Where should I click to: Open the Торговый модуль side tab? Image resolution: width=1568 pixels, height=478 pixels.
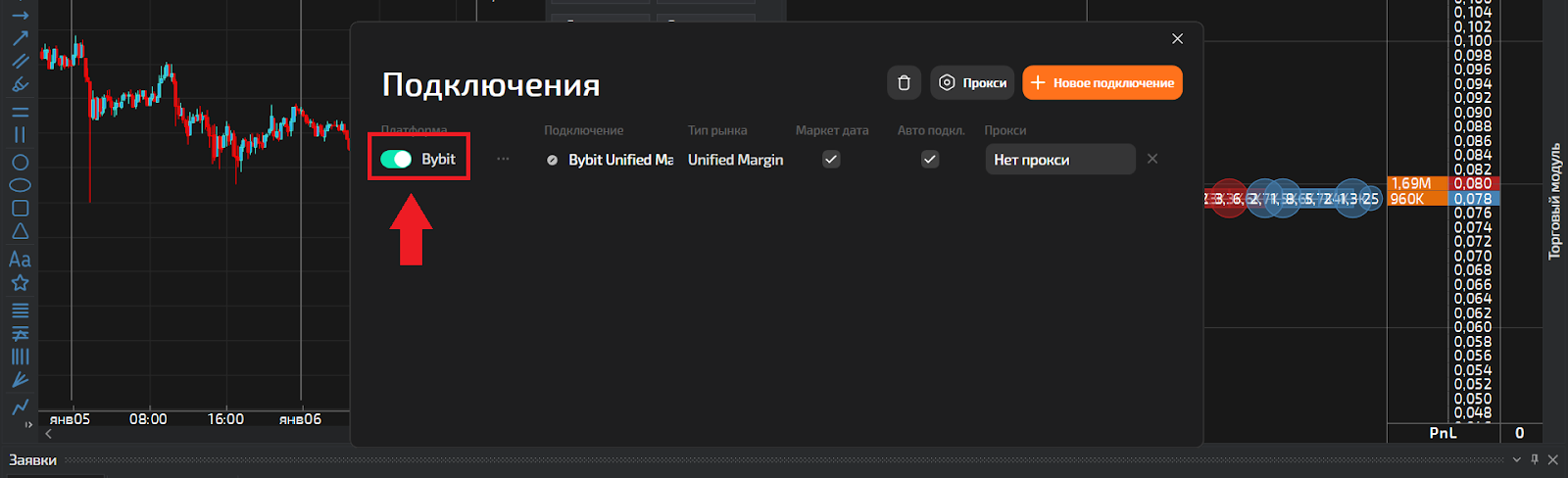pos(1554,201)
